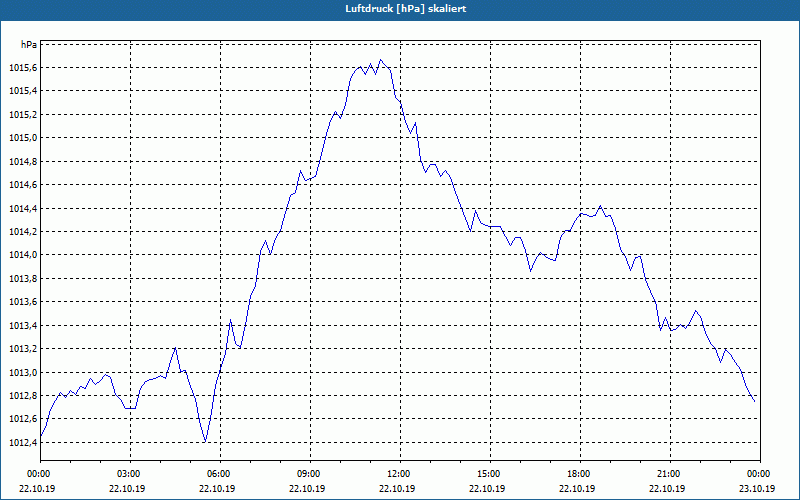800x500 pixels.
Task: Click the 23.10.19 date label
Action: coord(757,488)
